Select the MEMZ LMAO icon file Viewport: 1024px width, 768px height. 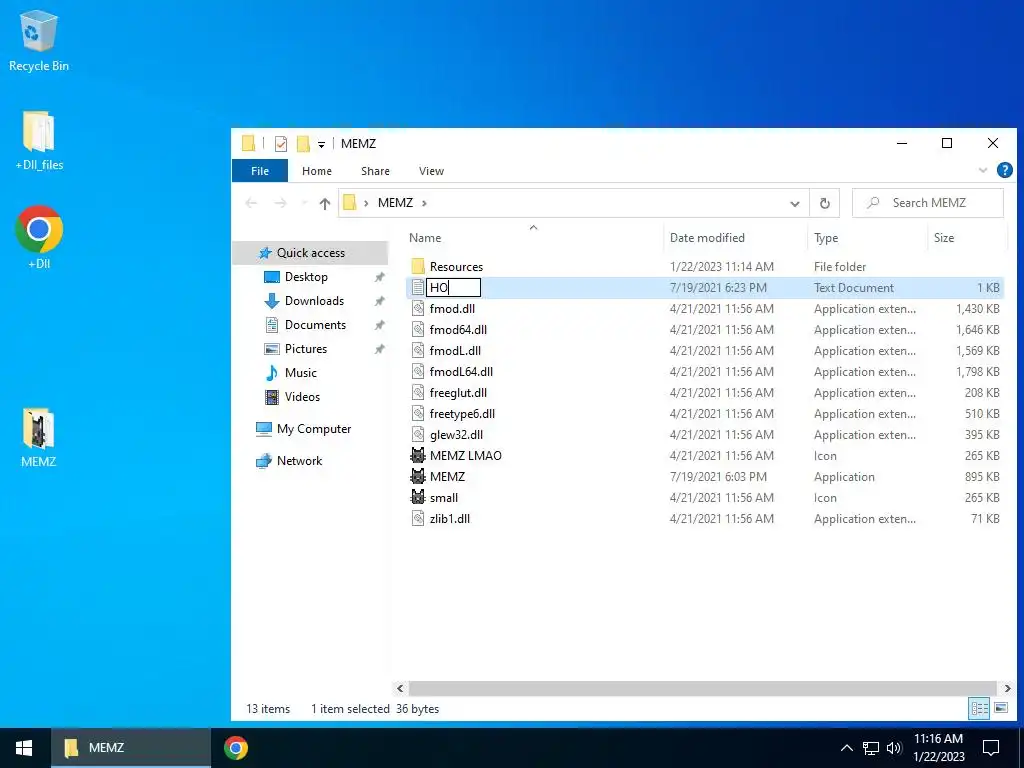[465, 456]
